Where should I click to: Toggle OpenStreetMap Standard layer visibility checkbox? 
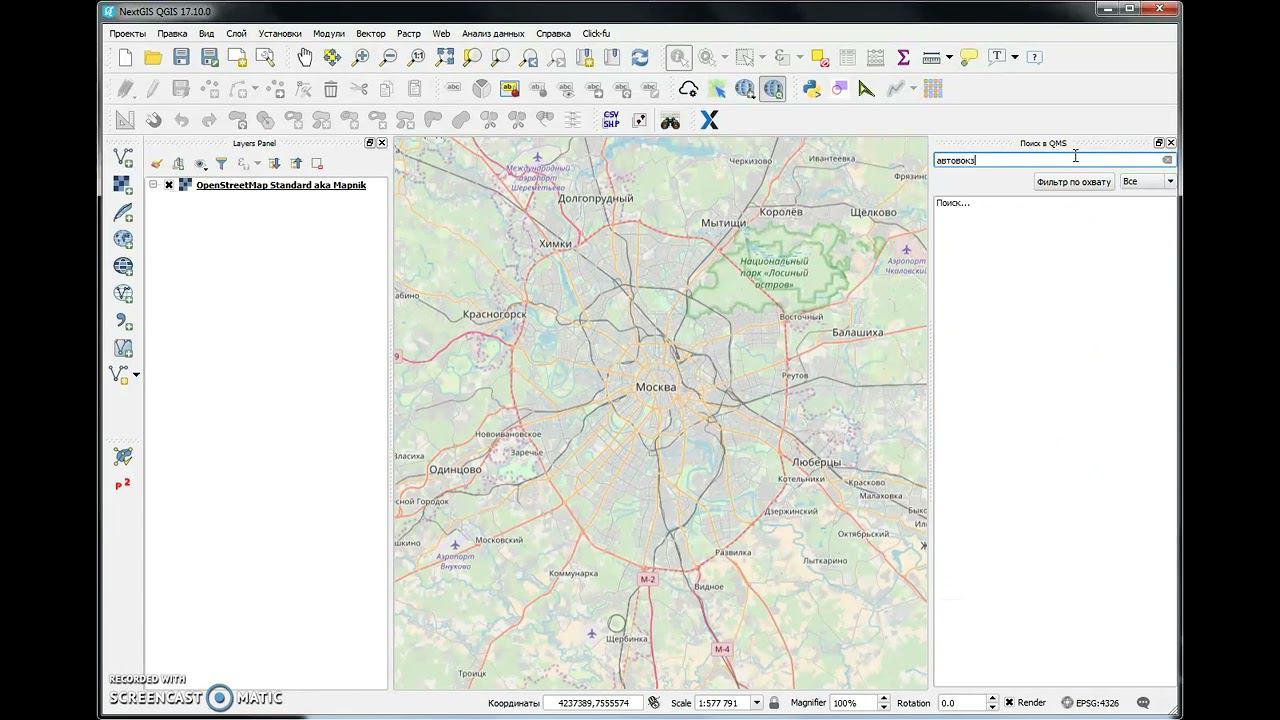click(169, 185)
